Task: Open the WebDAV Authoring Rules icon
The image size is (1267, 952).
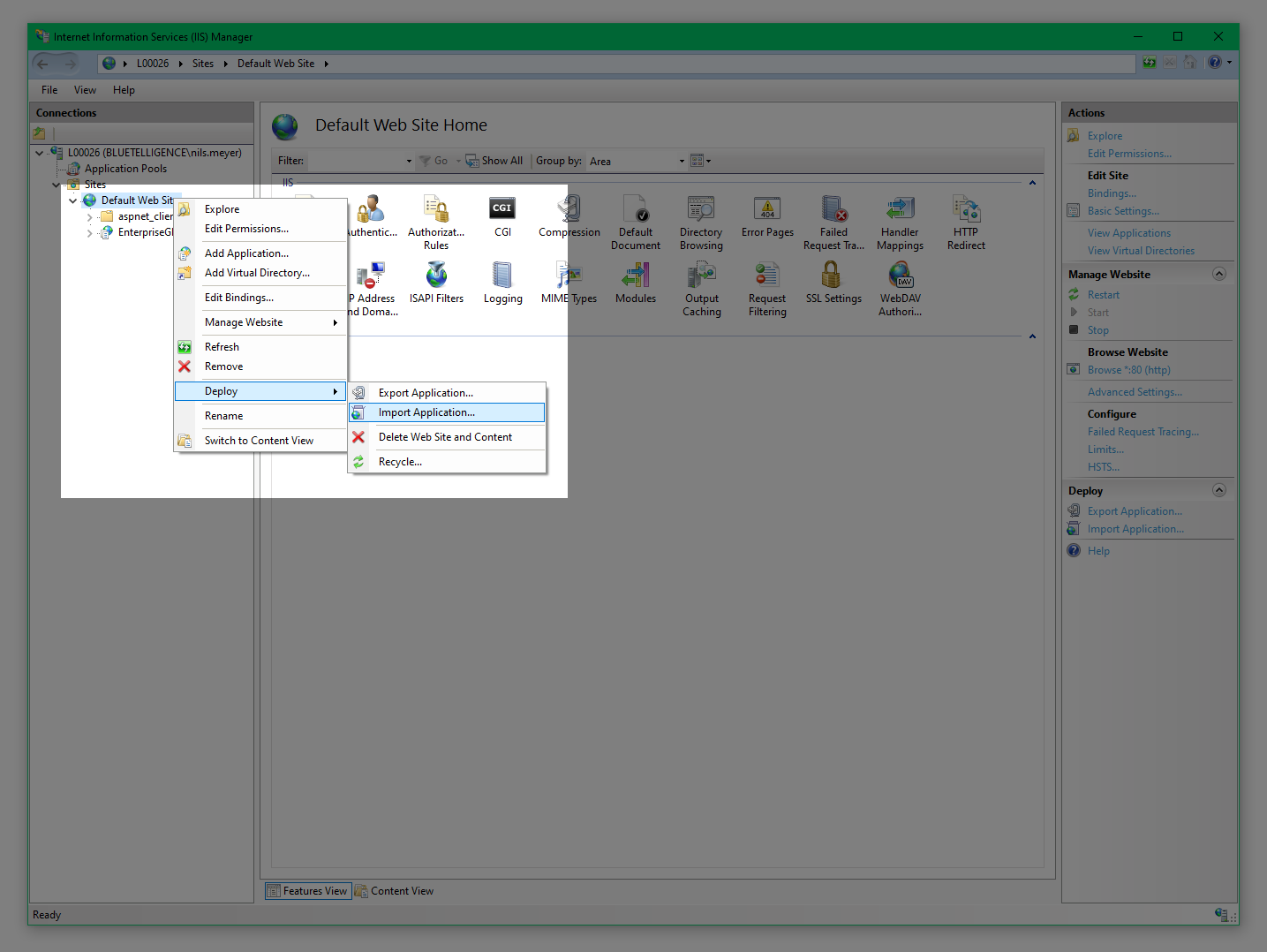Action: coord(900,289)
